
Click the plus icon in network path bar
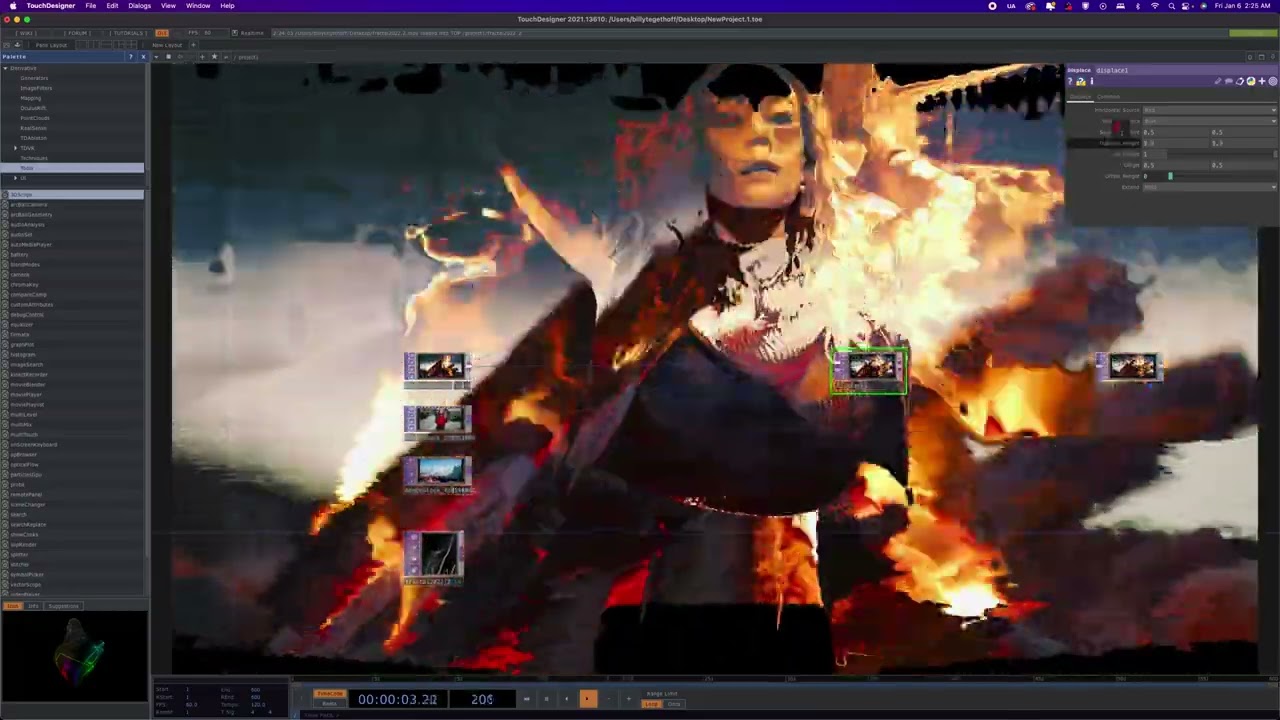click(201, 57)
